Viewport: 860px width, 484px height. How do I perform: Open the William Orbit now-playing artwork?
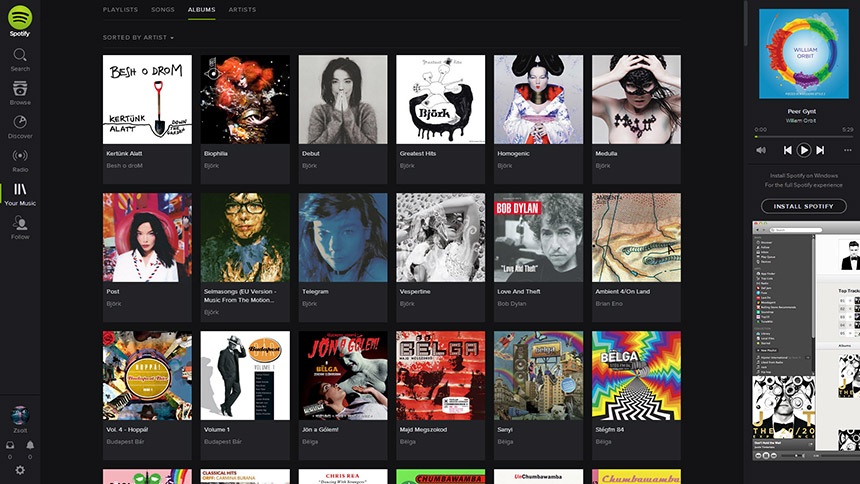(x=804, y=54)
